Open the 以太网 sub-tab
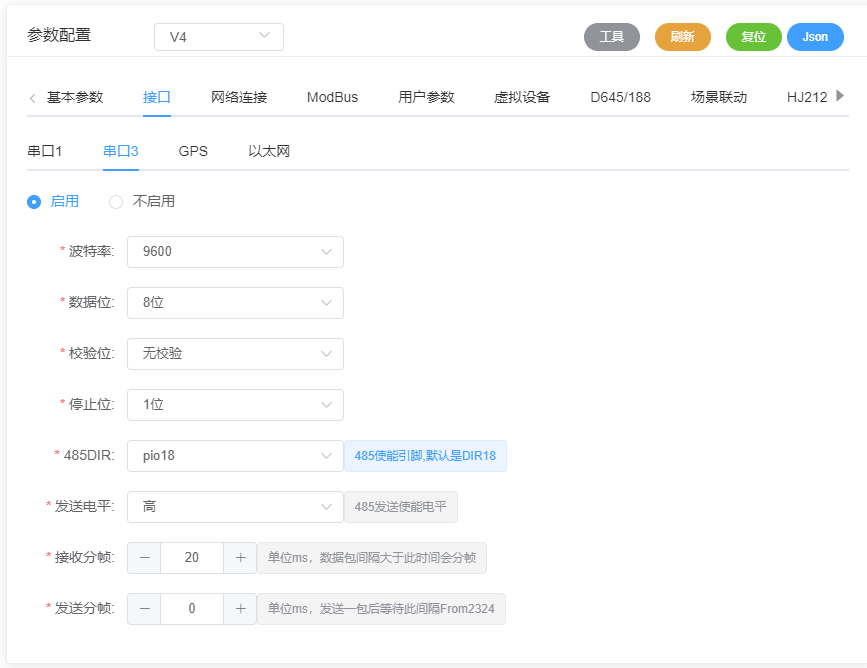 tap(269, 151)
